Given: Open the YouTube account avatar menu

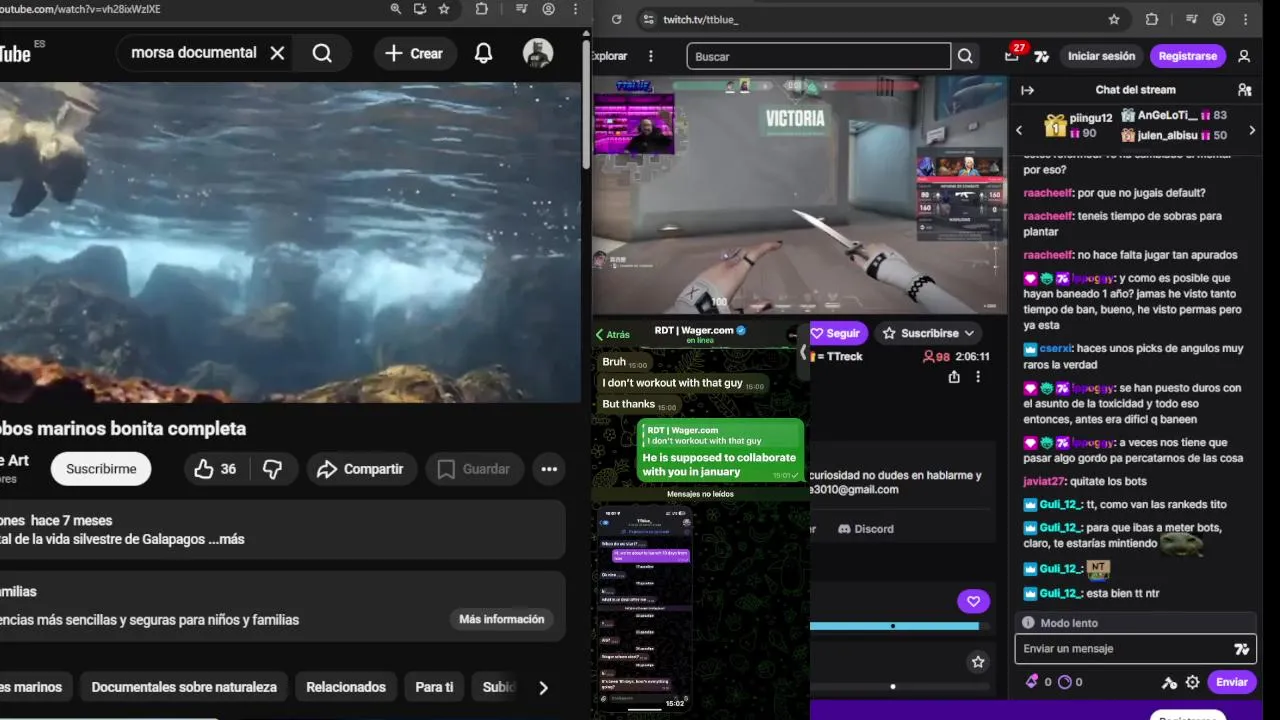Looking at the screenshot, I should pos(538,53).
